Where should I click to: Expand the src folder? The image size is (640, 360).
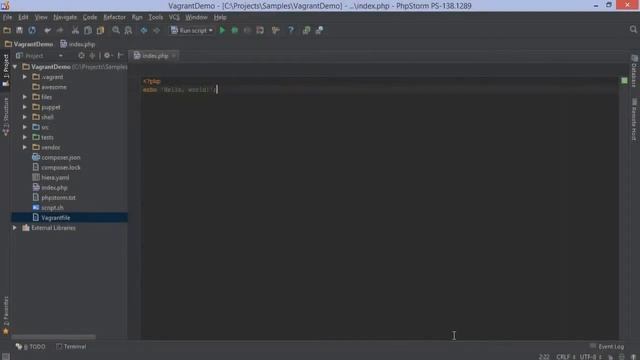pos(25,127)
